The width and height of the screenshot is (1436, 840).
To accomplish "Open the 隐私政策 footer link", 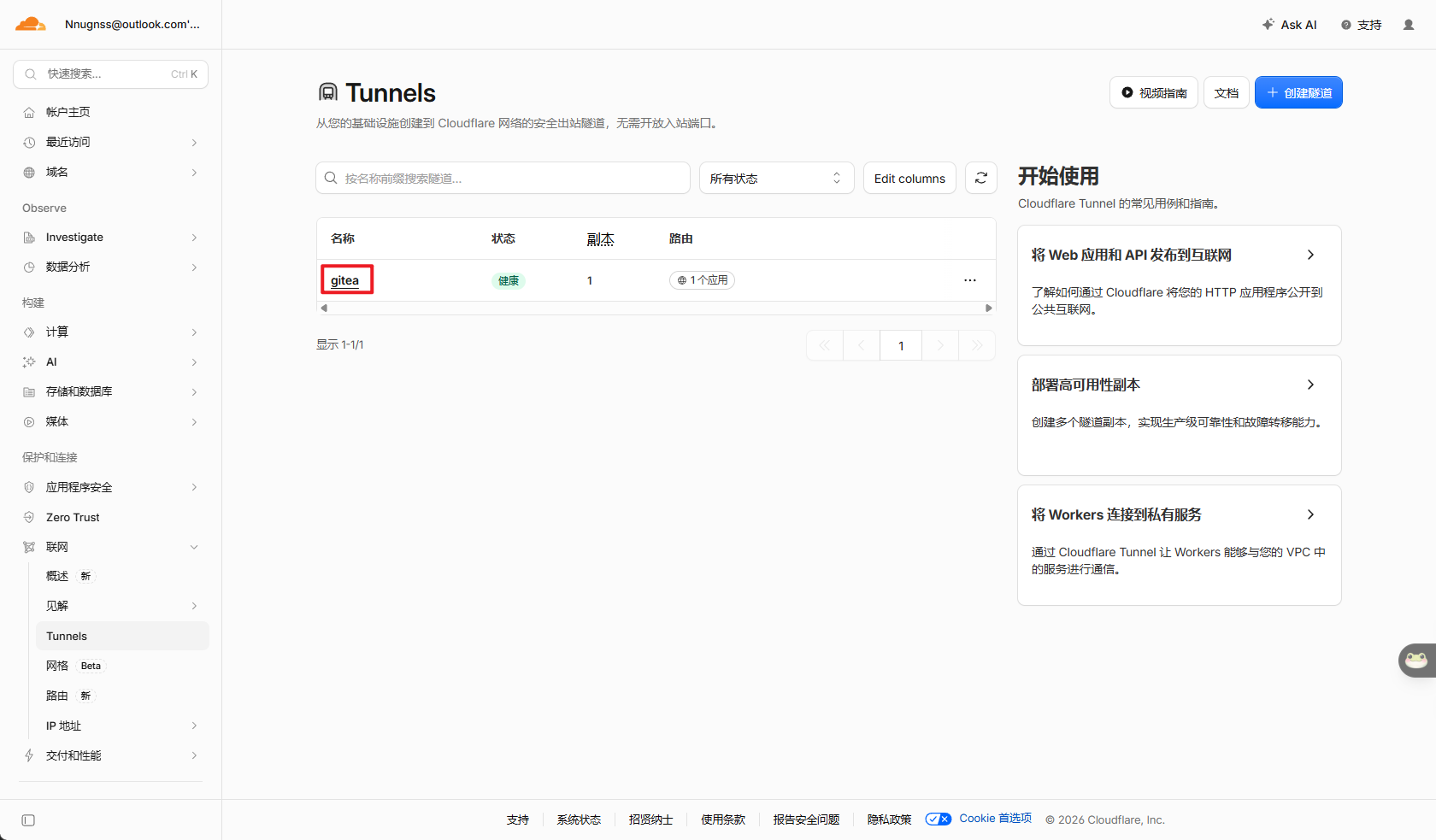I will tap(889, 819).
